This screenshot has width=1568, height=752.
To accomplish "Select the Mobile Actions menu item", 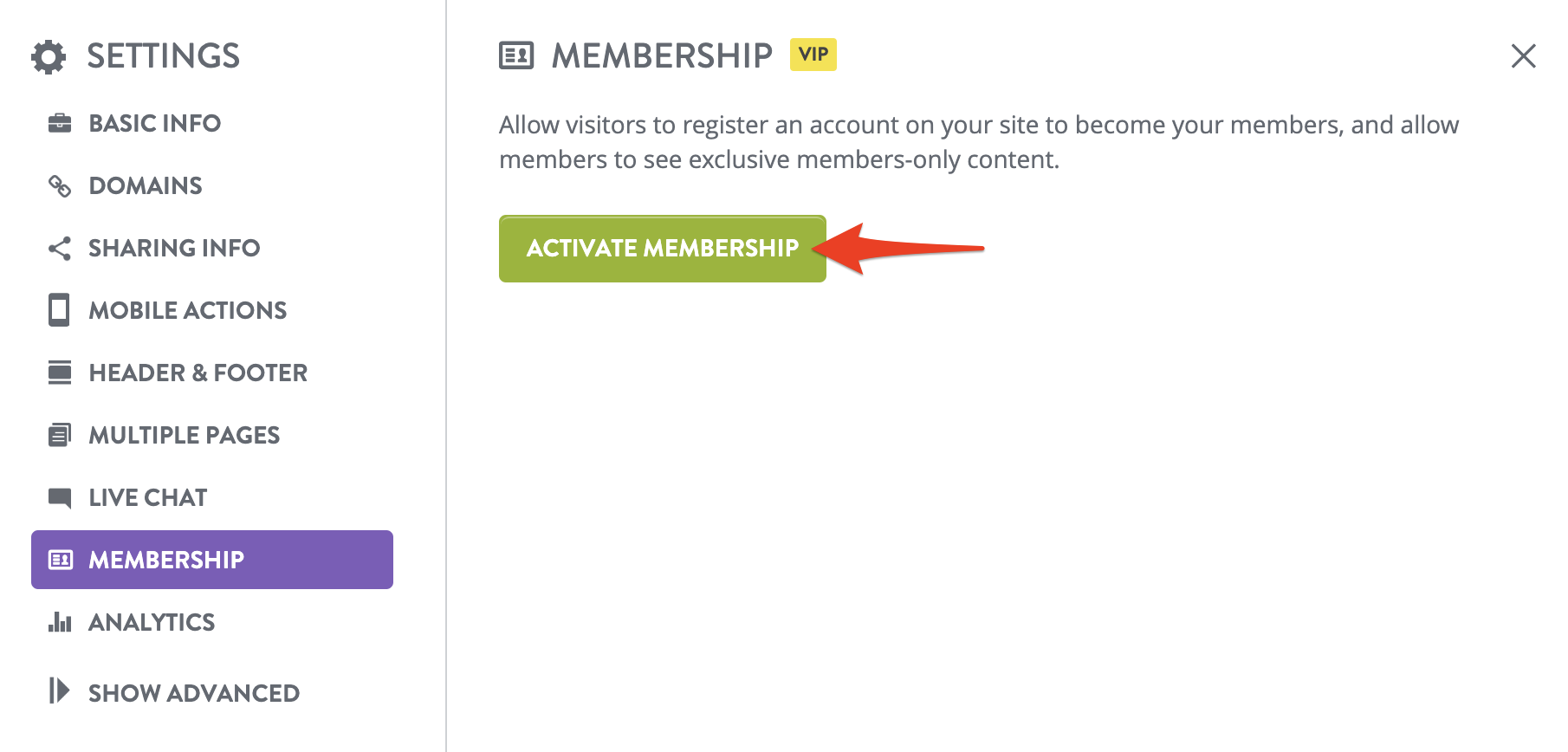I will tap(188, 310).
